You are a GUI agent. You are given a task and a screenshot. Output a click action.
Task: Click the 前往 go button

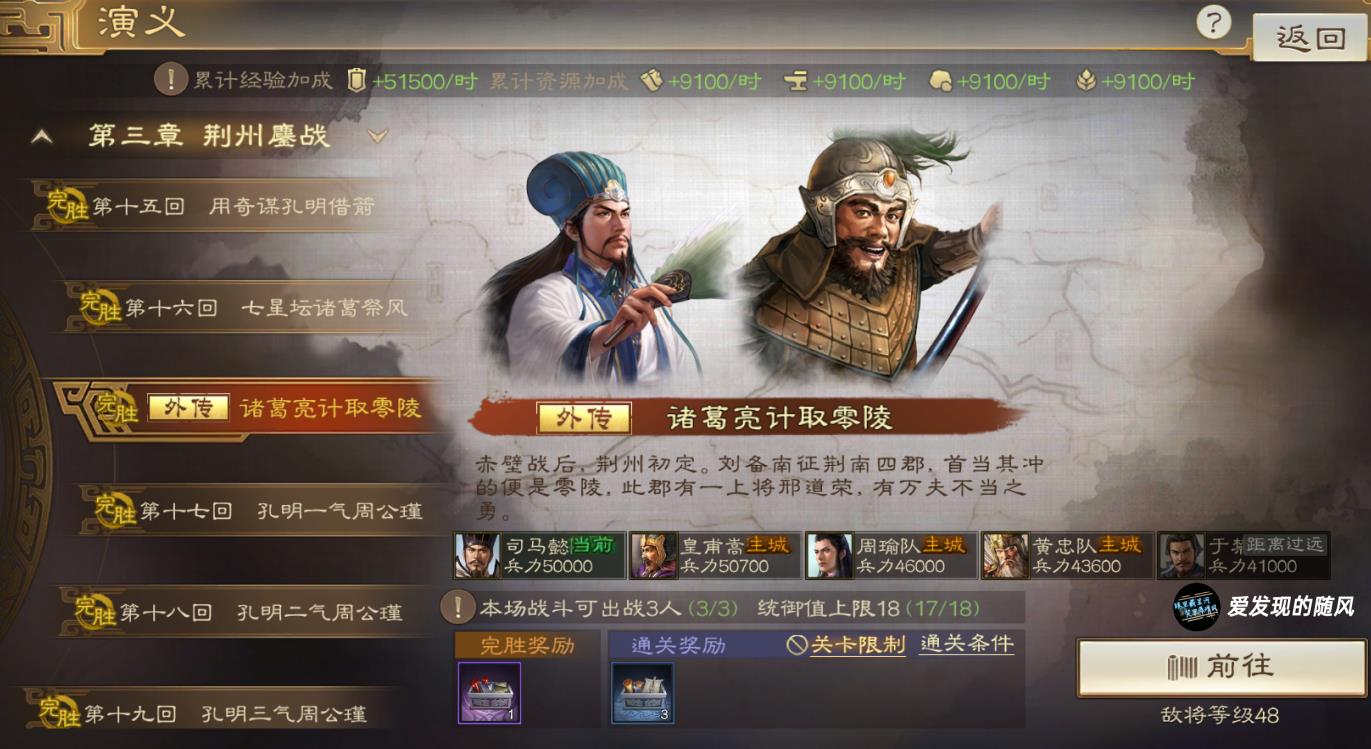1221,667
